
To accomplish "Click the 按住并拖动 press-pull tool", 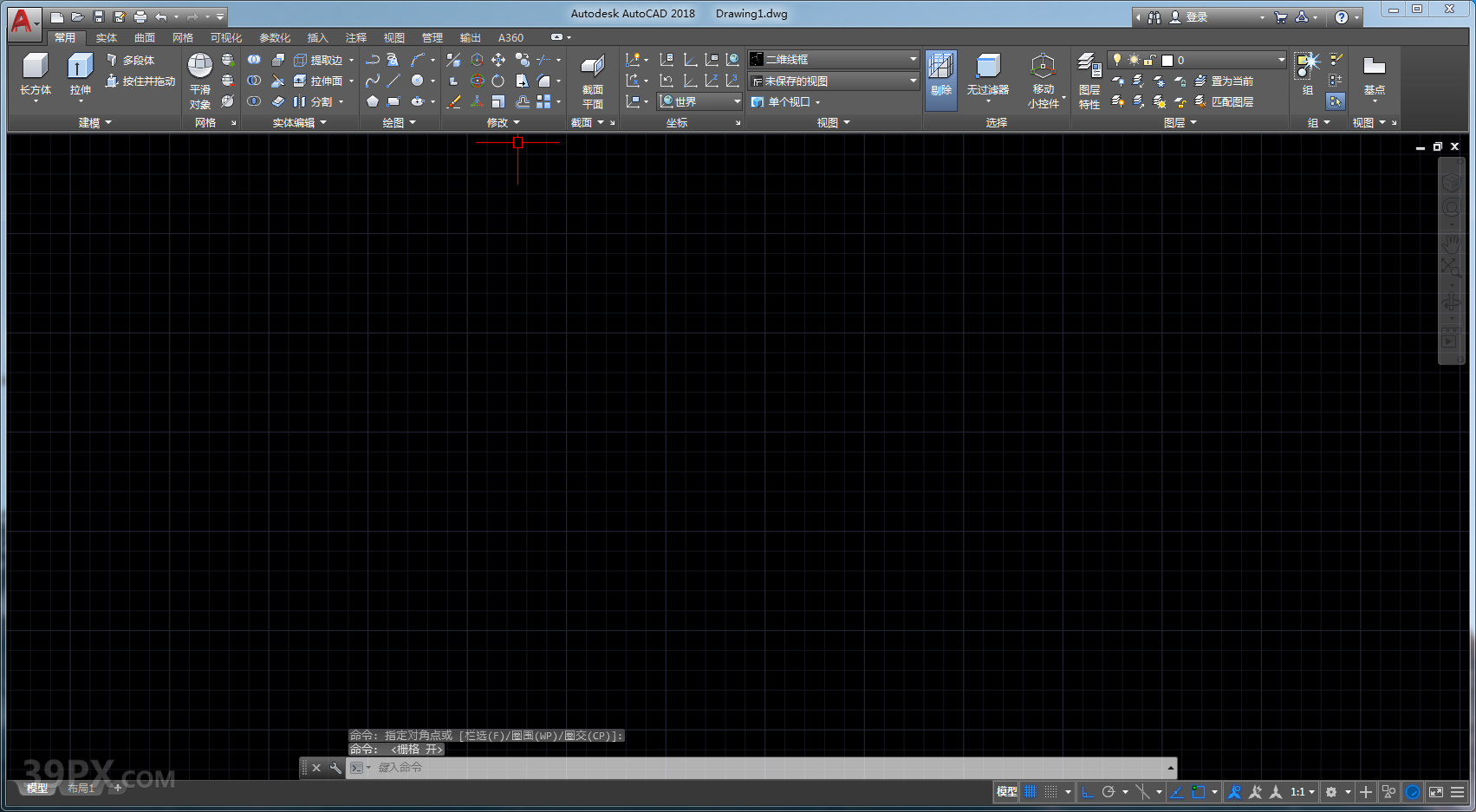I will [140, 81].
